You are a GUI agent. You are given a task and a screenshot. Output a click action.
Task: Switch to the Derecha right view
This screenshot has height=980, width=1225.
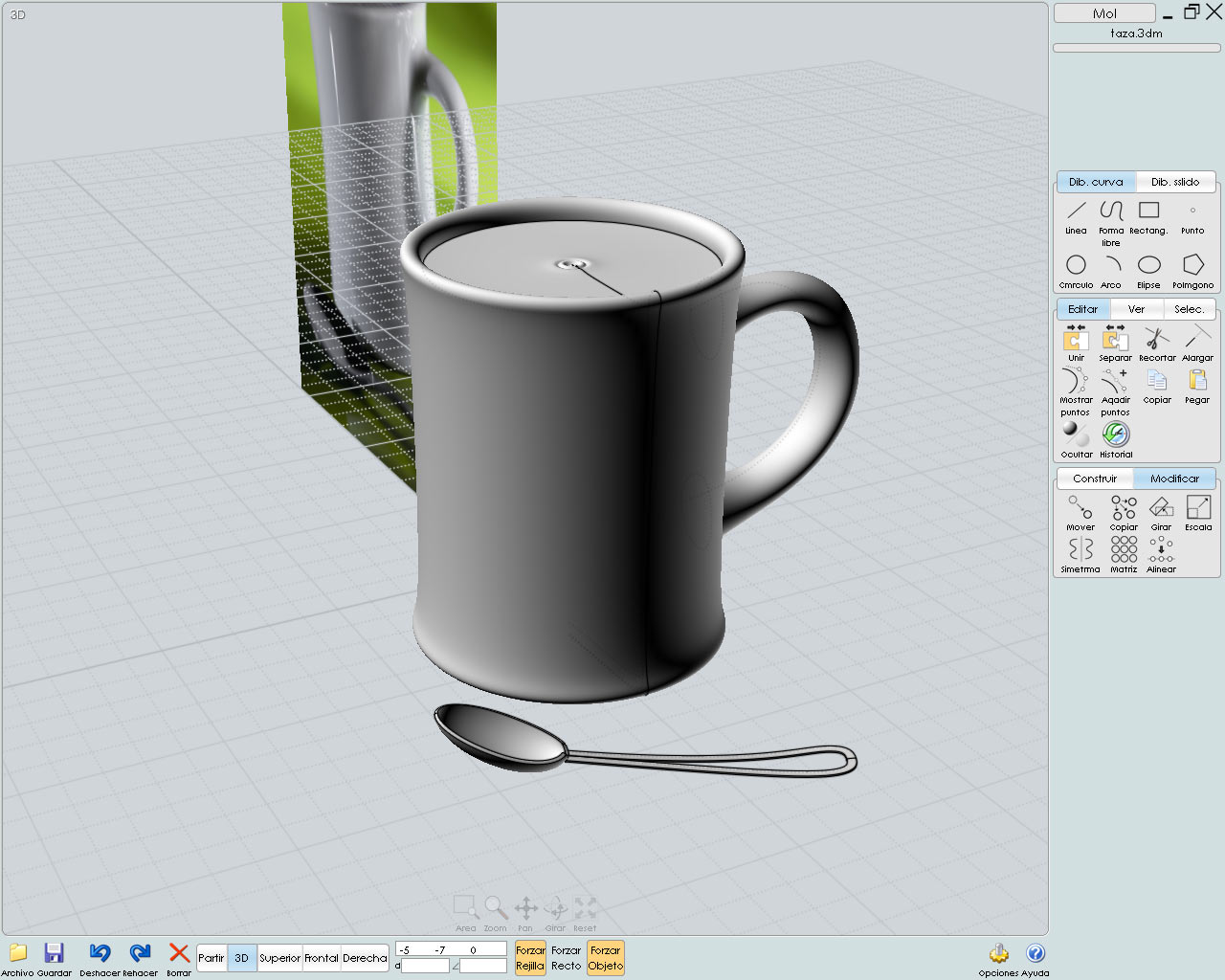(365, 958)
